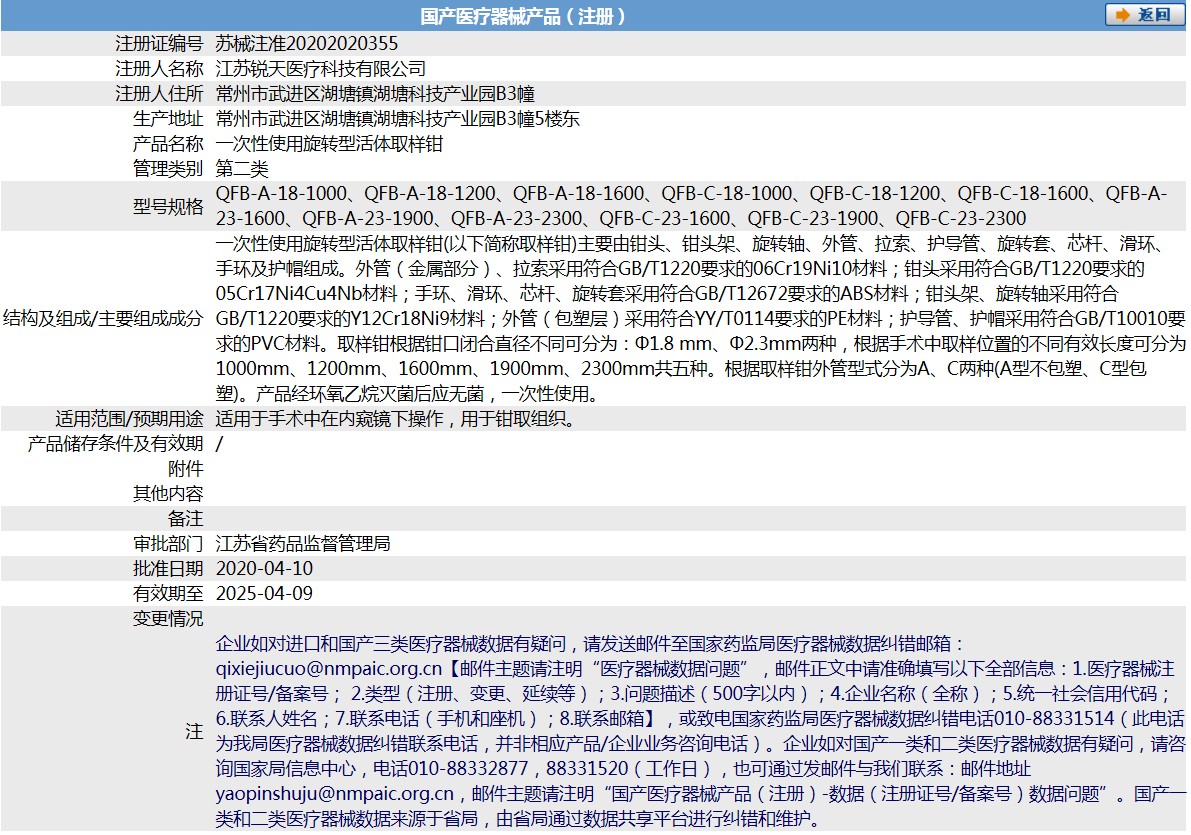The height and width of the screenshot is (835, 1191).
Task: Click the model list starting QFB-A-18-1000
Action: click(691, 206)
